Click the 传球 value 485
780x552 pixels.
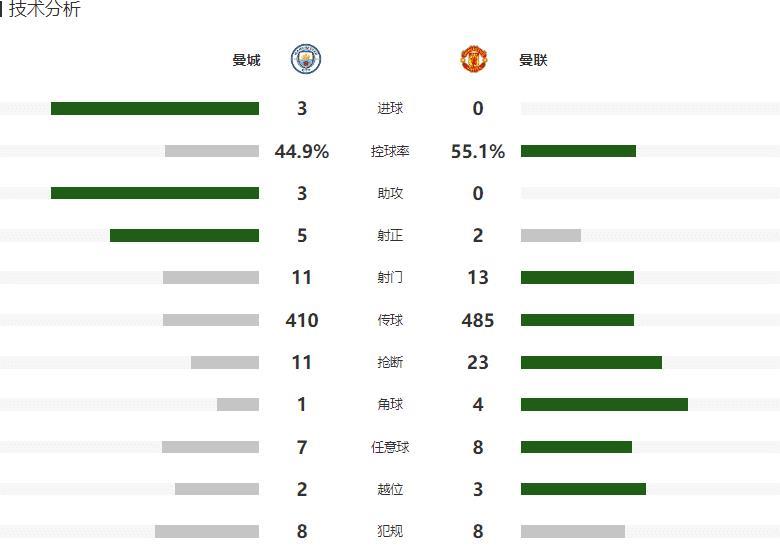click(478, 320)
